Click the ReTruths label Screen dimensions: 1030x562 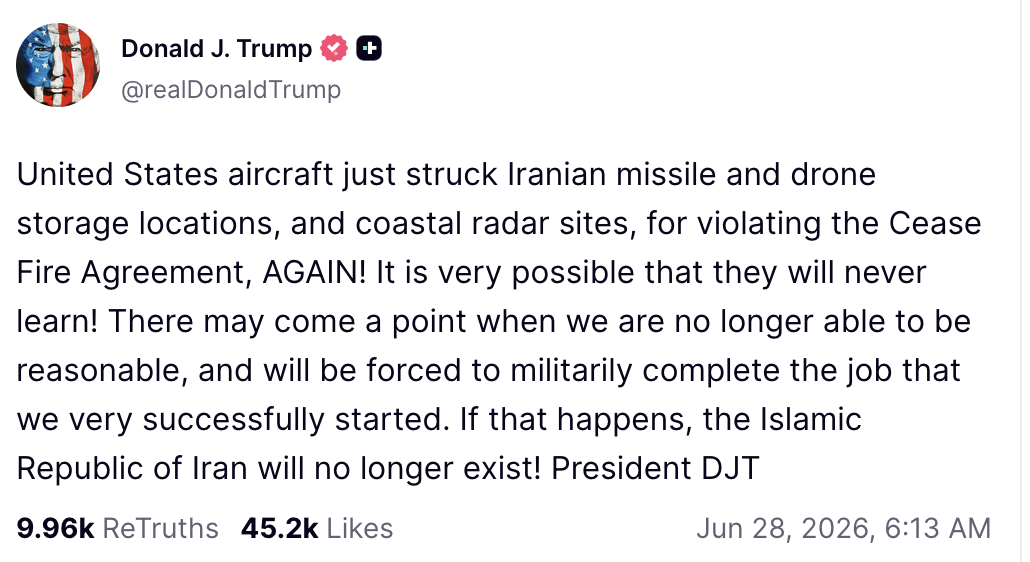click(x=160, y=529)
